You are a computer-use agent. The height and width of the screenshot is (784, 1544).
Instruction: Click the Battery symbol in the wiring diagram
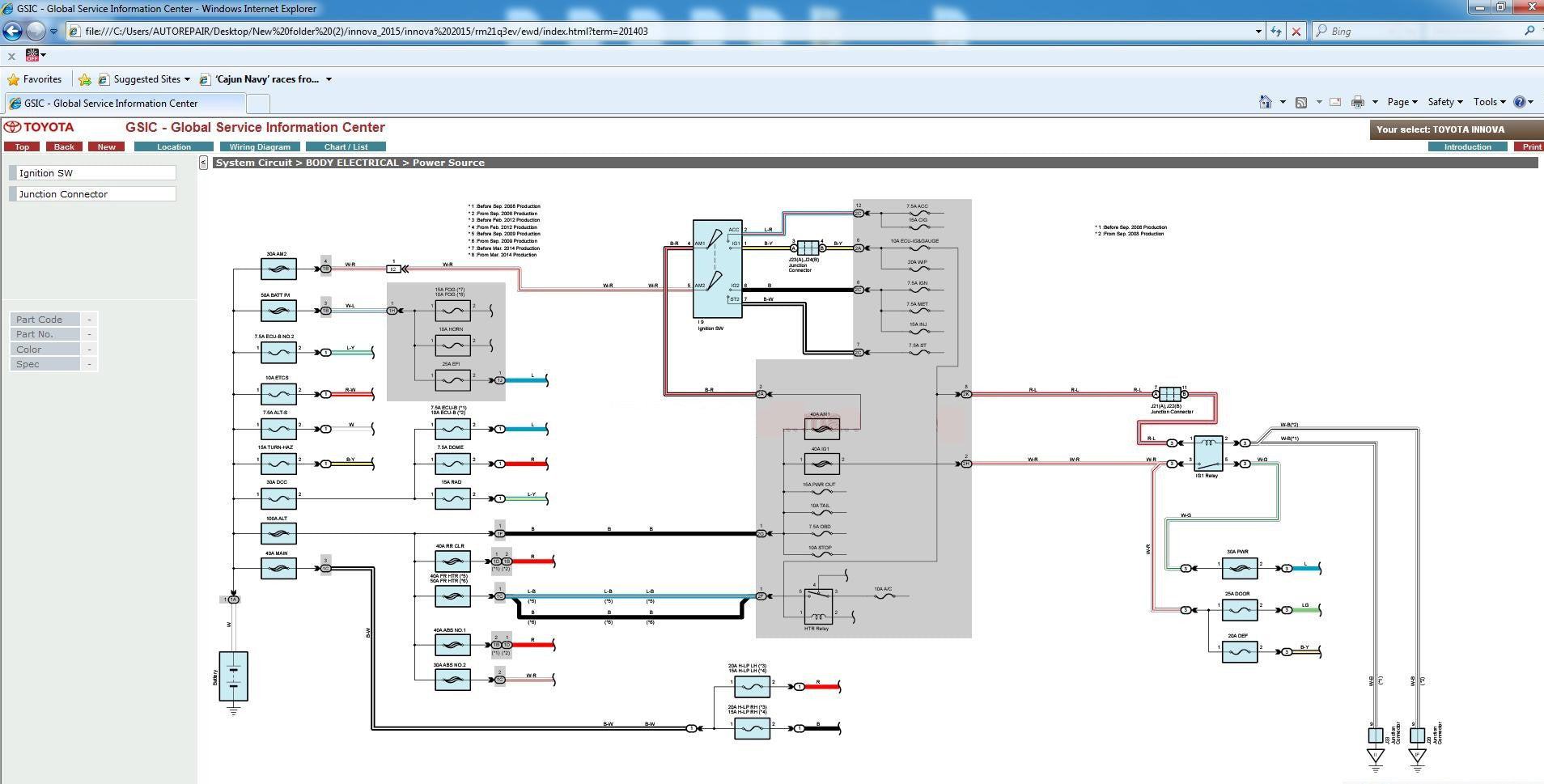(233, 676)
